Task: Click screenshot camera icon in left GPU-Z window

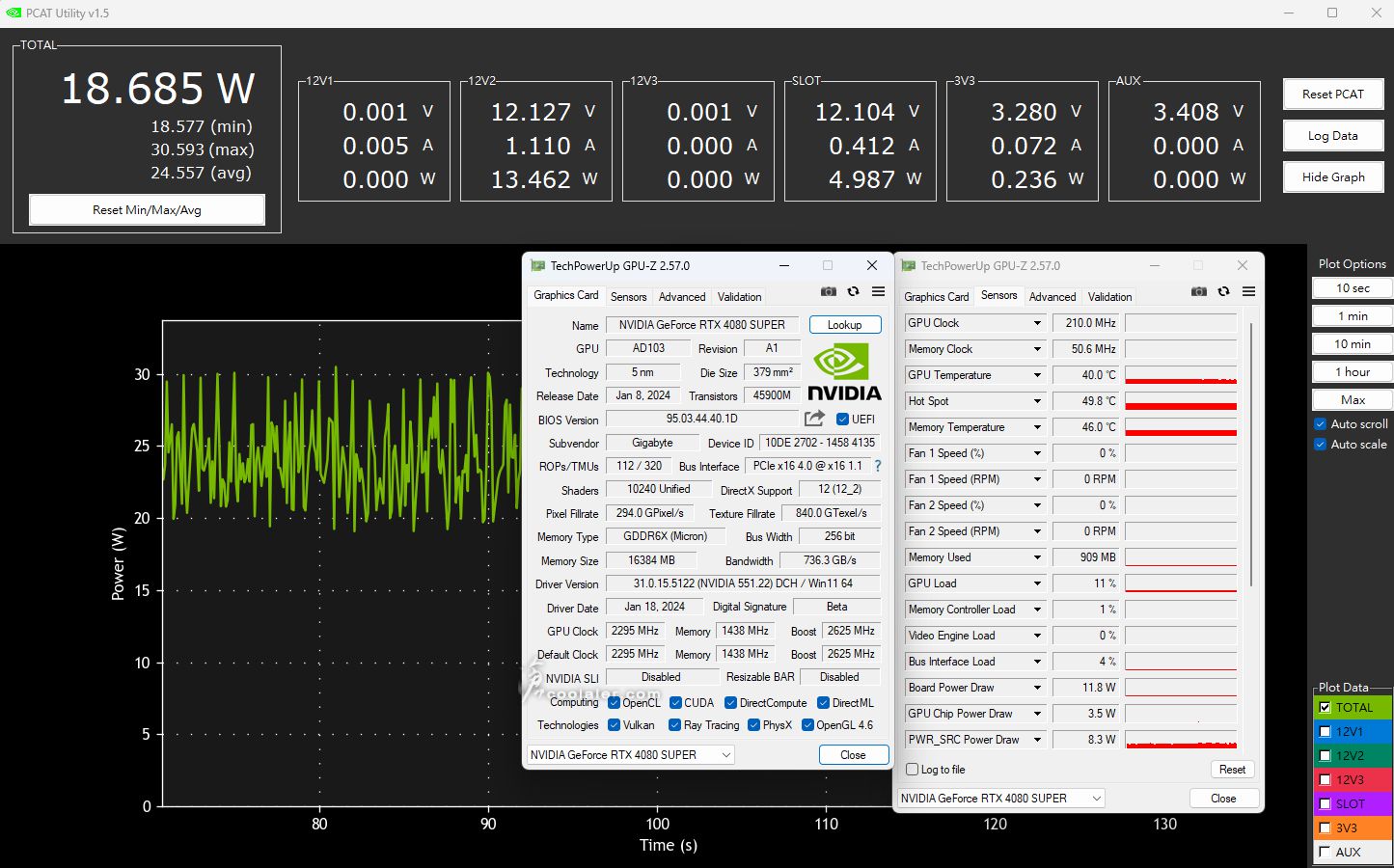Action: [828, 291]
